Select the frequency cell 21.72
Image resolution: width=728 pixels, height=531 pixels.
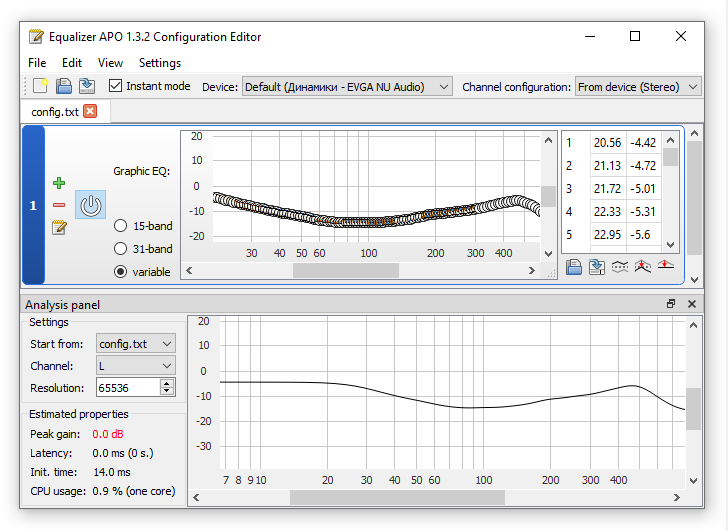pos(608,188)
